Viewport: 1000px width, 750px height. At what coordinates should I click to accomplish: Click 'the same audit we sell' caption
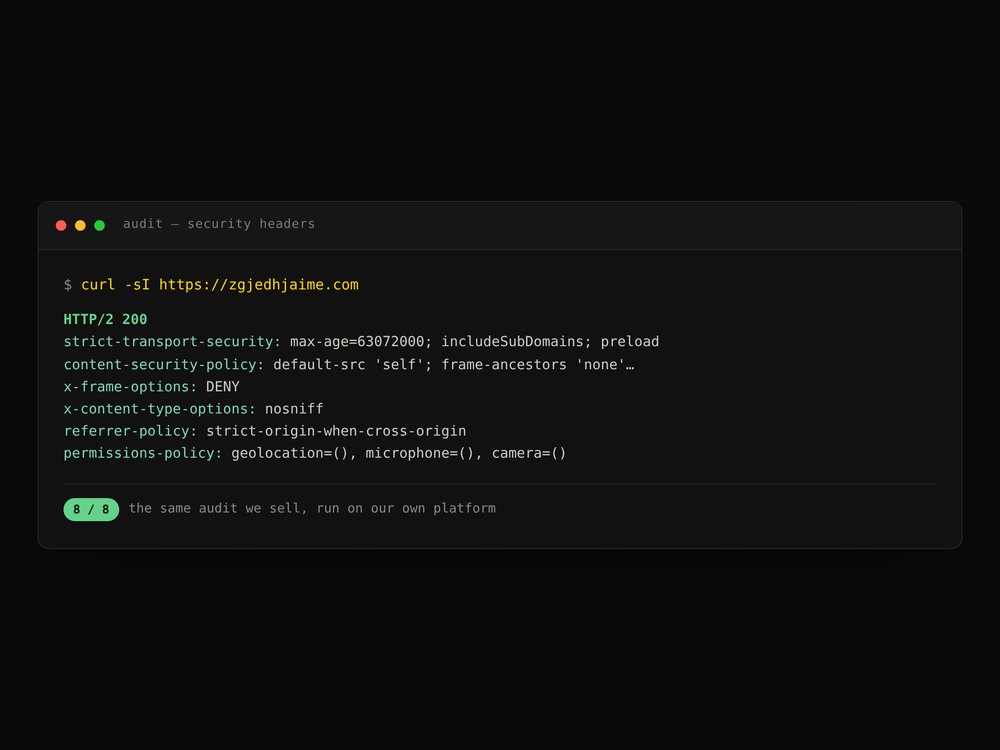312,508
